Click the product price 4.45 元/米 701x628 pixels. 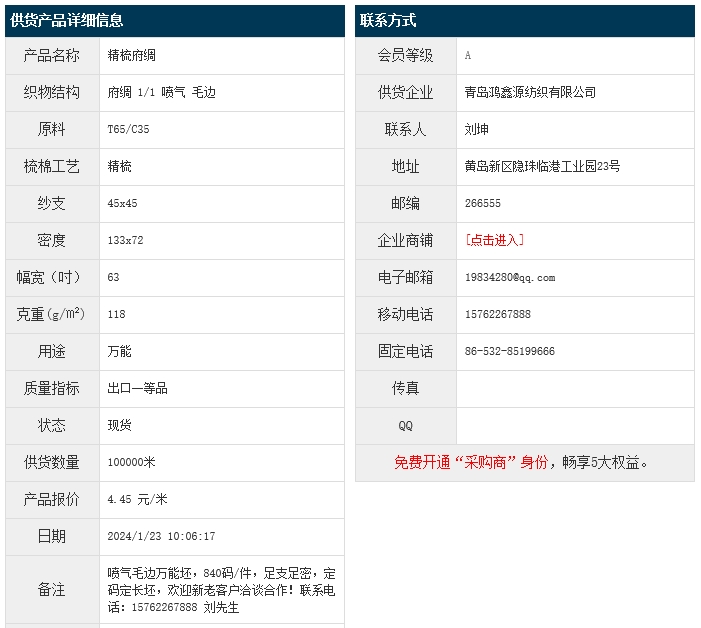pos(137,499)
